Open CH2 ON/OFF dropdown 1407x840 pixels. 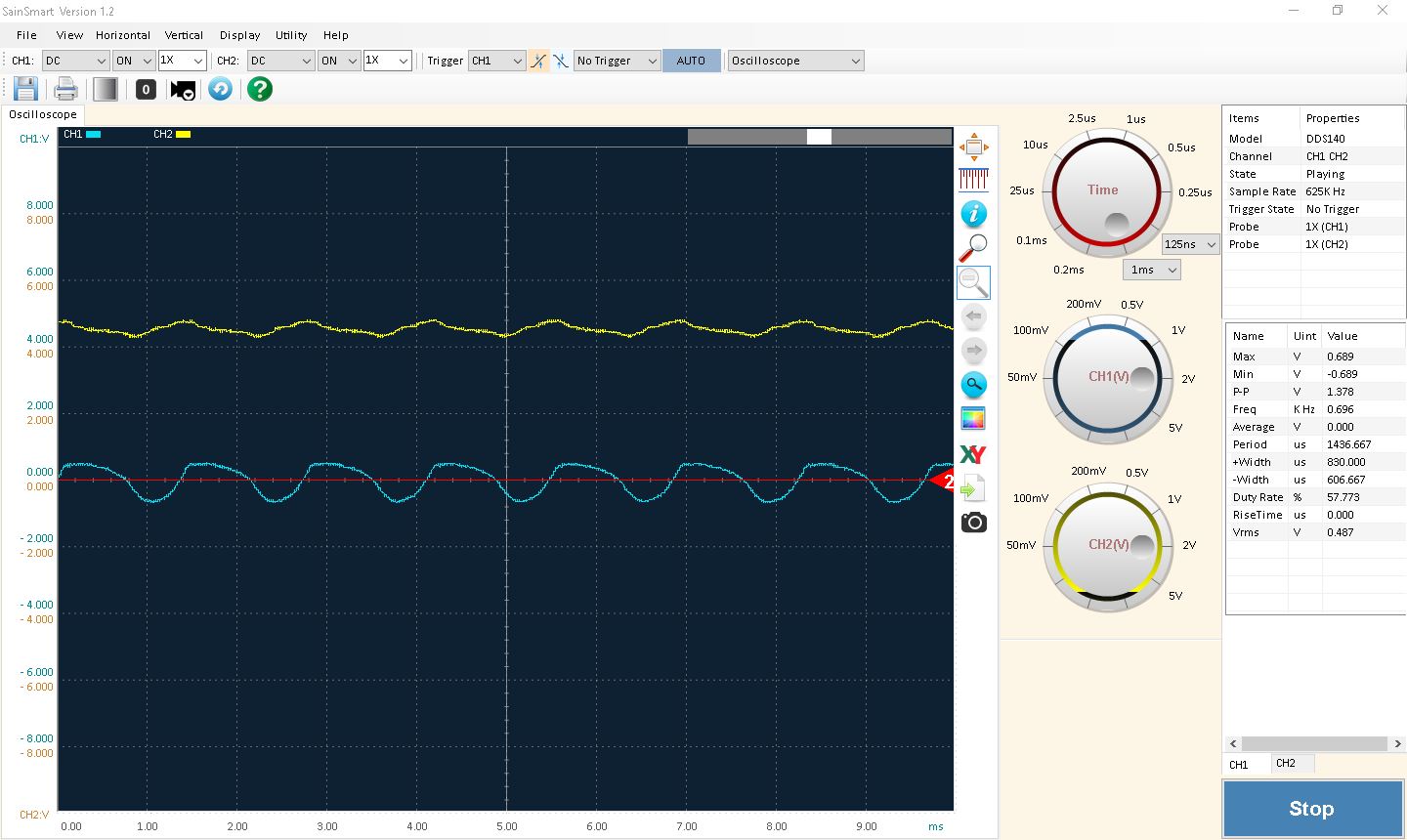pyautogui.click(x=339, y=61)
